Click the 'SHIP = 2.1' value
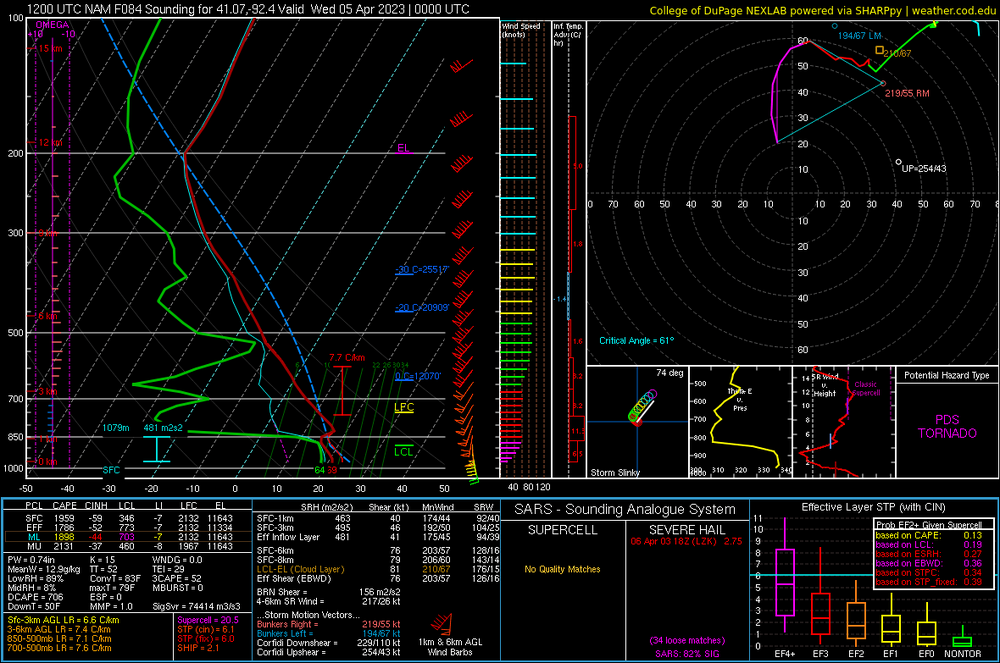 click(198, 648)
